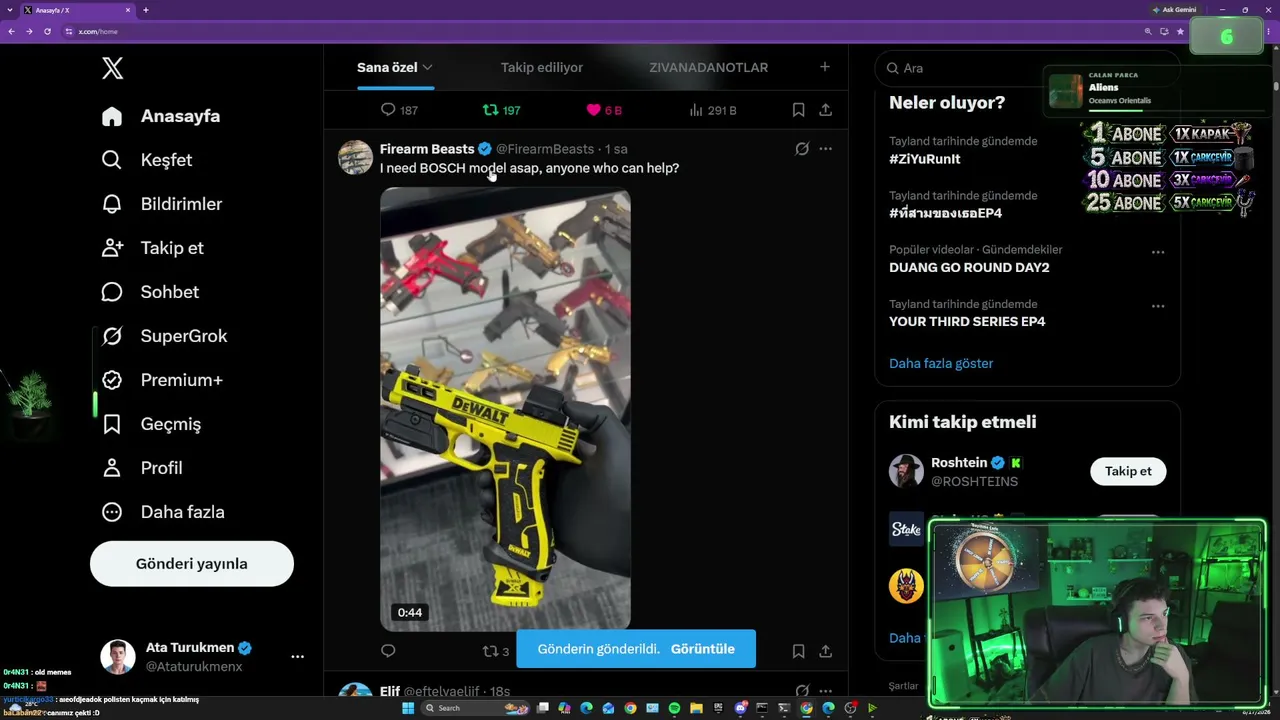The image size is (1280, 720).
Task: Open options for YOUR THIRD SERIES EP4 trend
Action: [1158, 306]
